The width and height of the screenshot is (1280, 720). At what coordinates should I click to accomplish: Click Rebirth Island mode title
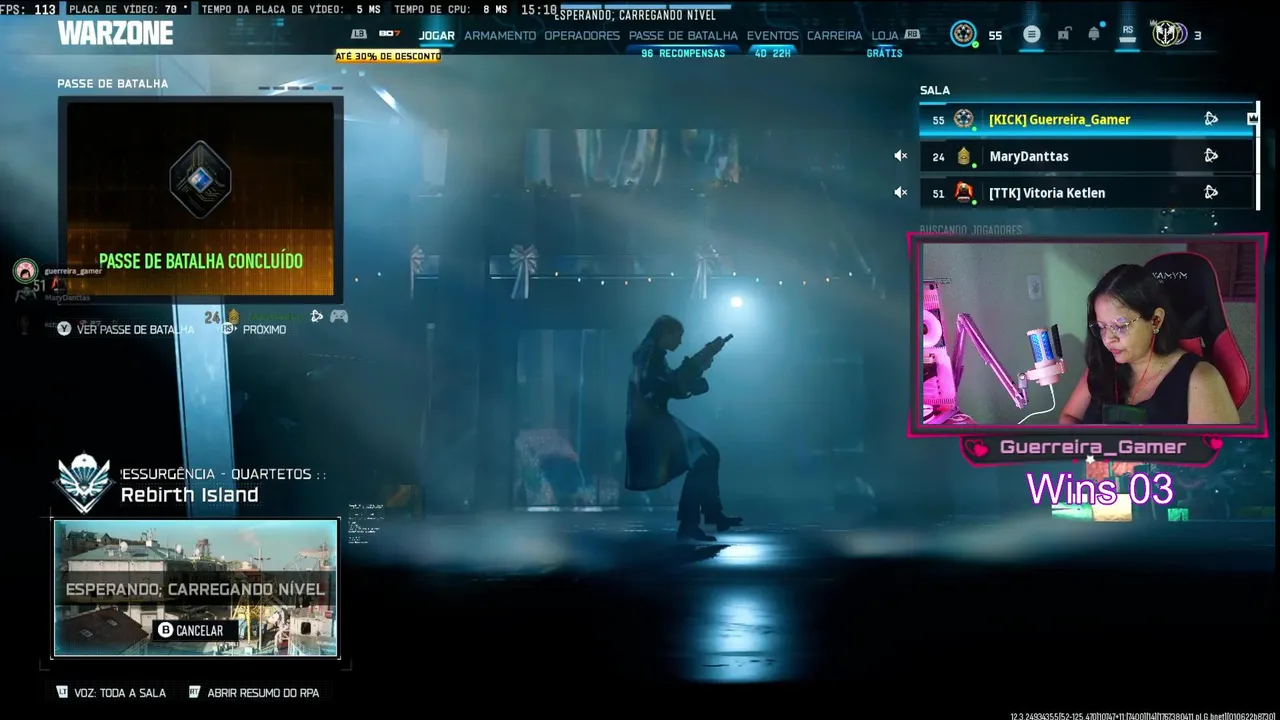pos(190,495)
